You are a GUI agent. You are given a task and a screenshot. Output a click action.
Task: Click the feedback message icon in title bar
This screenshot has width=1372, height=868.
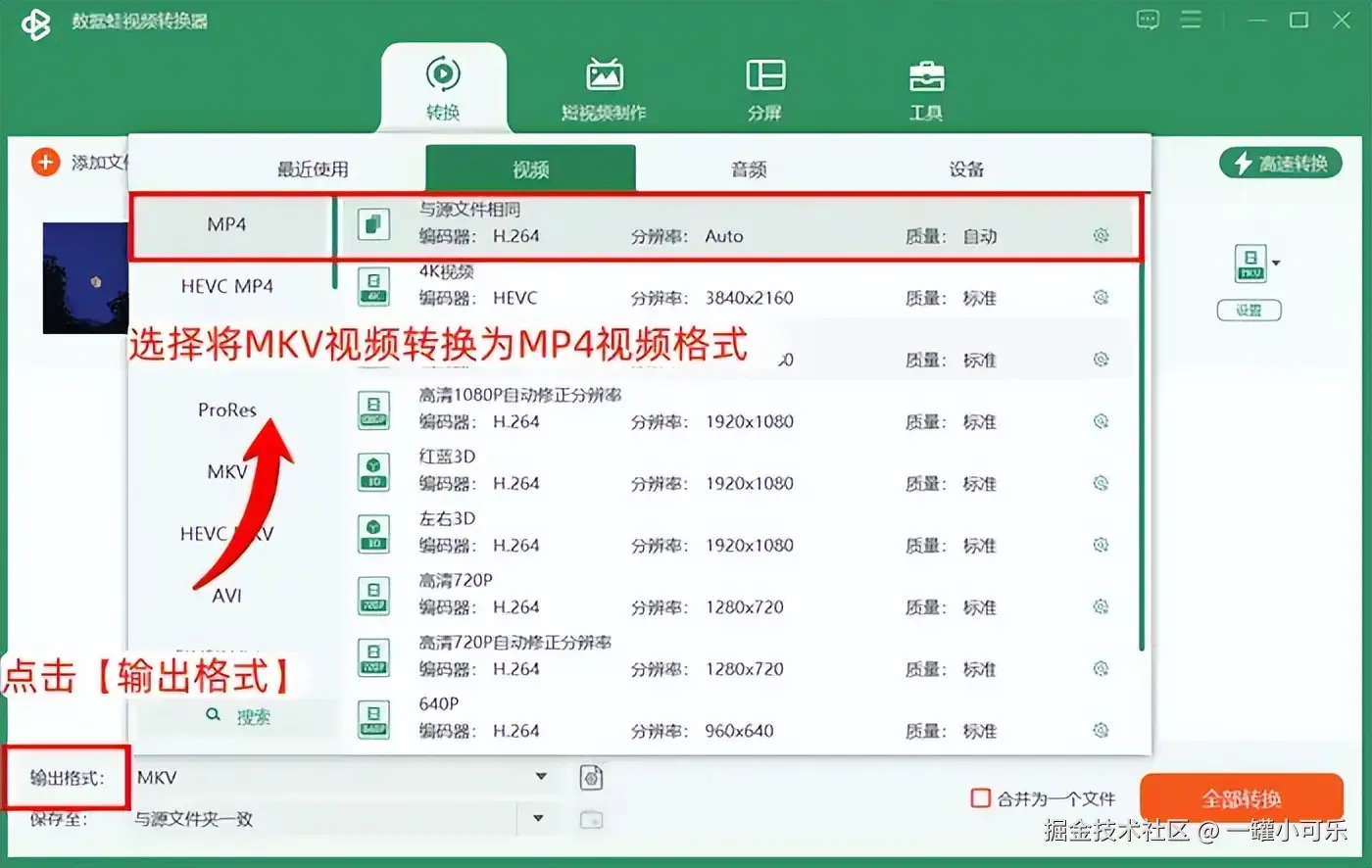click(x=1148, y=20)
